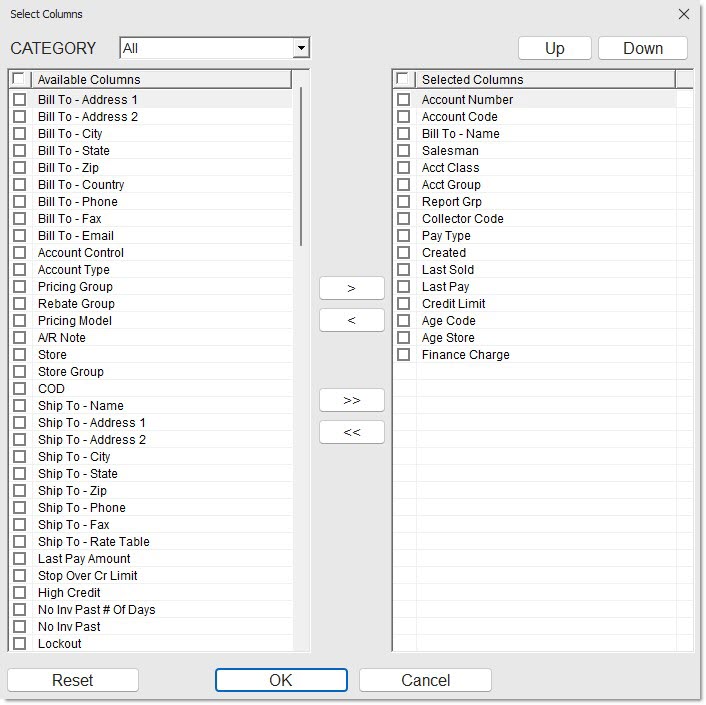The image size is (706, 705).
Task: Tick the Credit Limit checkbox
Action: (403, 304)
